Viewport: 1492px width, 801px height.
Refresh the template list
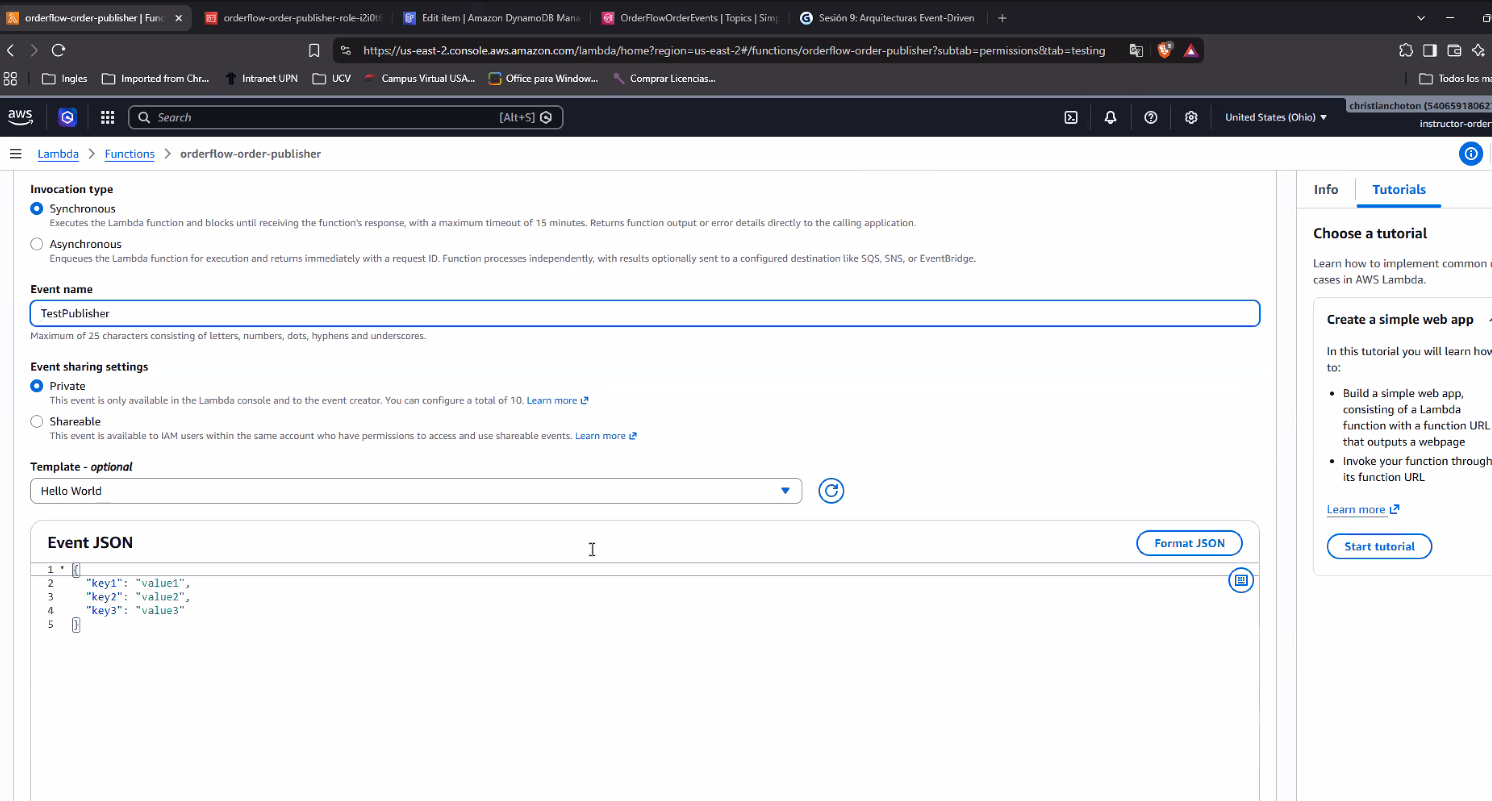[831, 491]
